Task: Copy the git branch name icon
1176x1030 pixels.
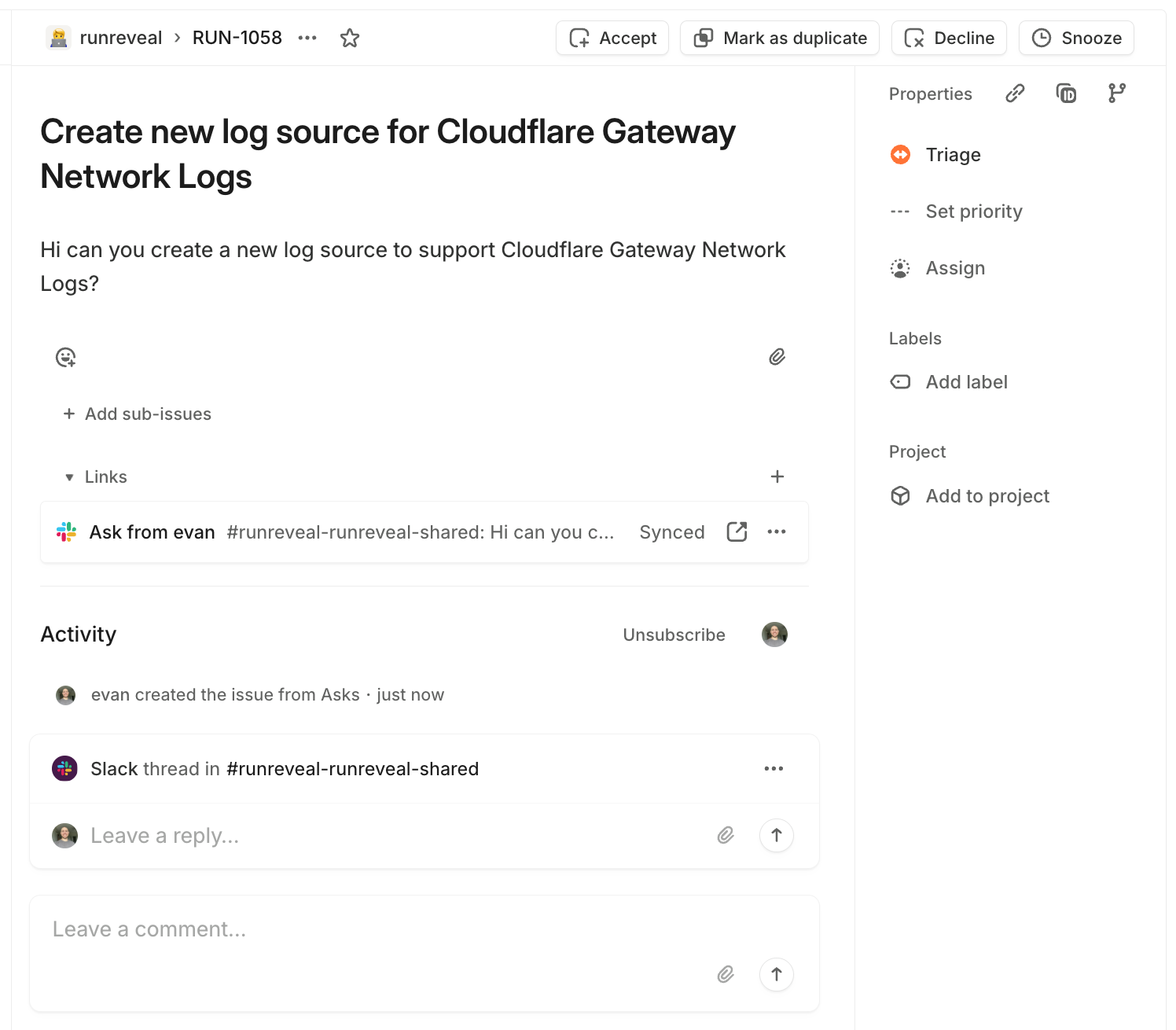Action: click(x=1116, y=94)
